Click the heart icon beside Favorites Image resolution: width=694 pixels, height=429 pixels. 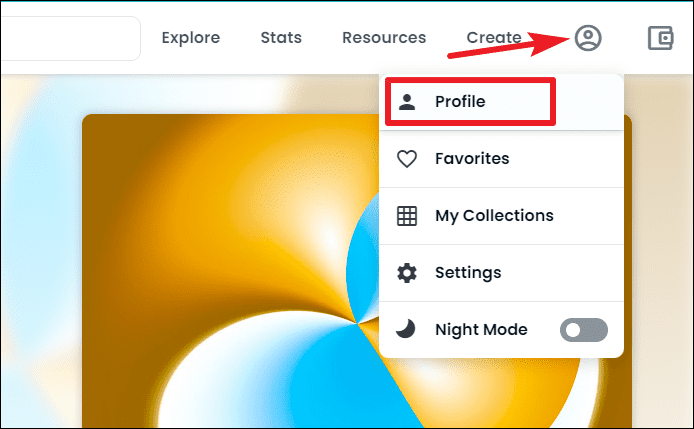click(407, 159)
